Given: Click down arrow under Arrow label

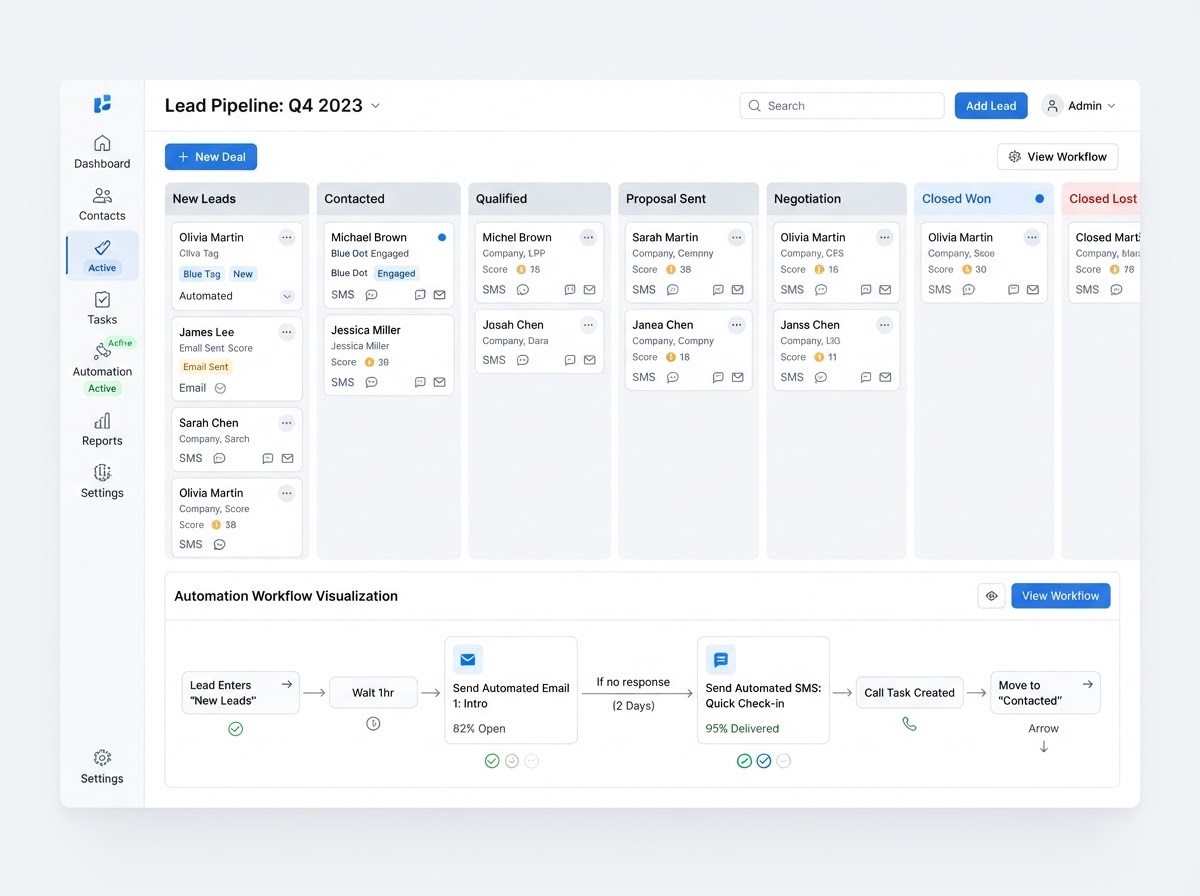Looking at the screenshot, I should (1044, 747).
